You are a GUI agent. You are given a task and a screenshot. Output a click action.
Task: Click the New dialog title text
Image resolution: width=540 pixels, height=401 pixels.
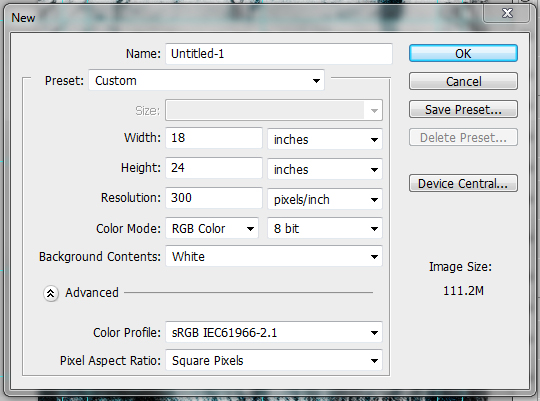tap(23, 18)
